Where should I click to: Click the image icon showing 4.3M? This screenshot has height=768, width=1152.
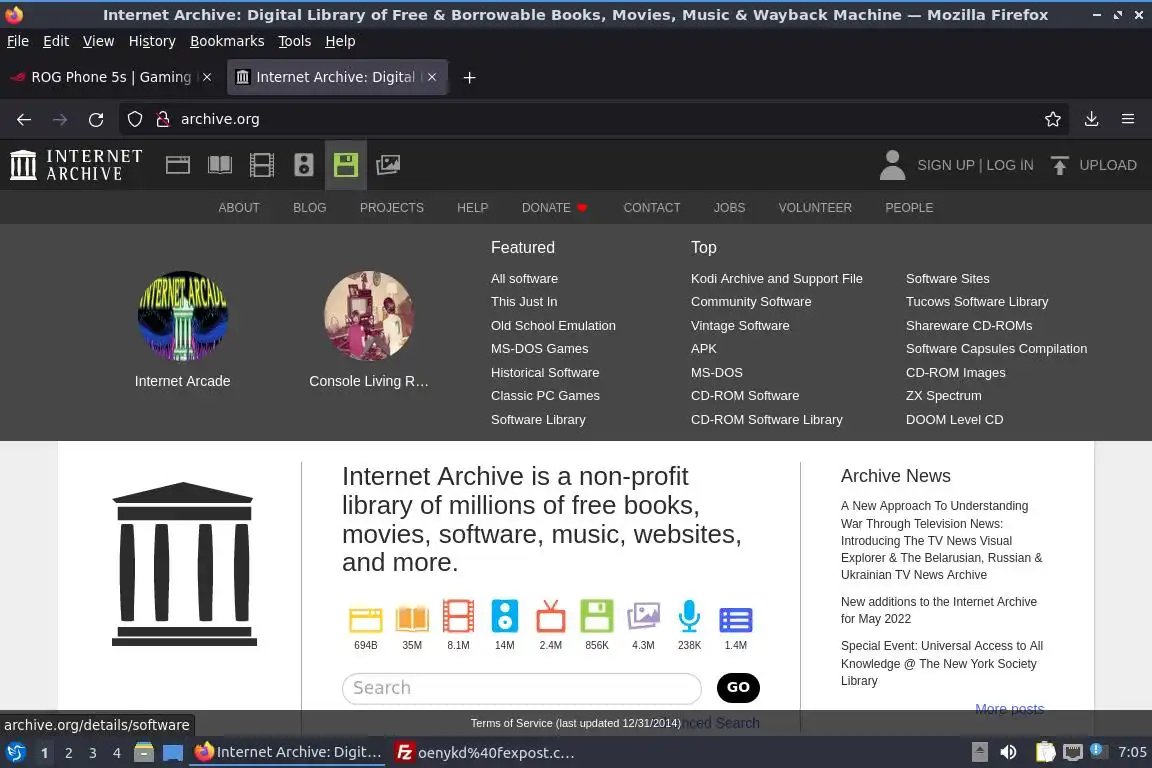(644, 616)
